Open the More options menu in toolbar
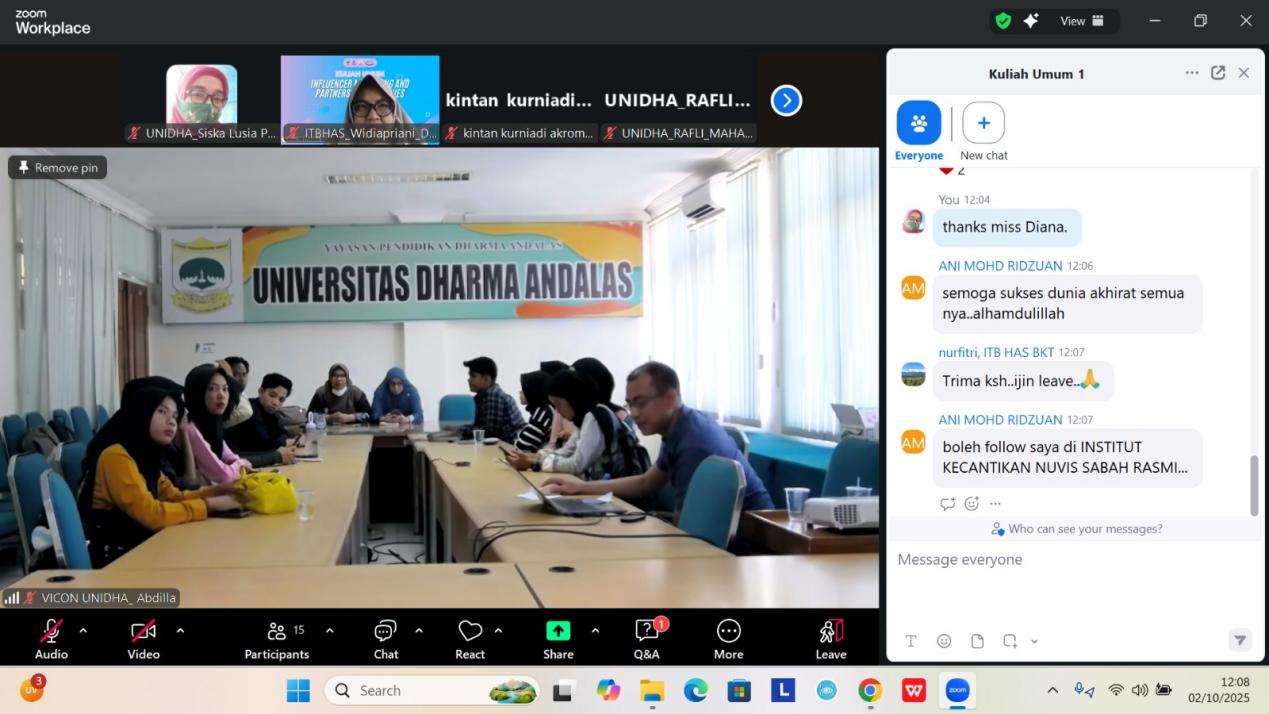This screenshot has height=714, width=1269. [728, 638]
